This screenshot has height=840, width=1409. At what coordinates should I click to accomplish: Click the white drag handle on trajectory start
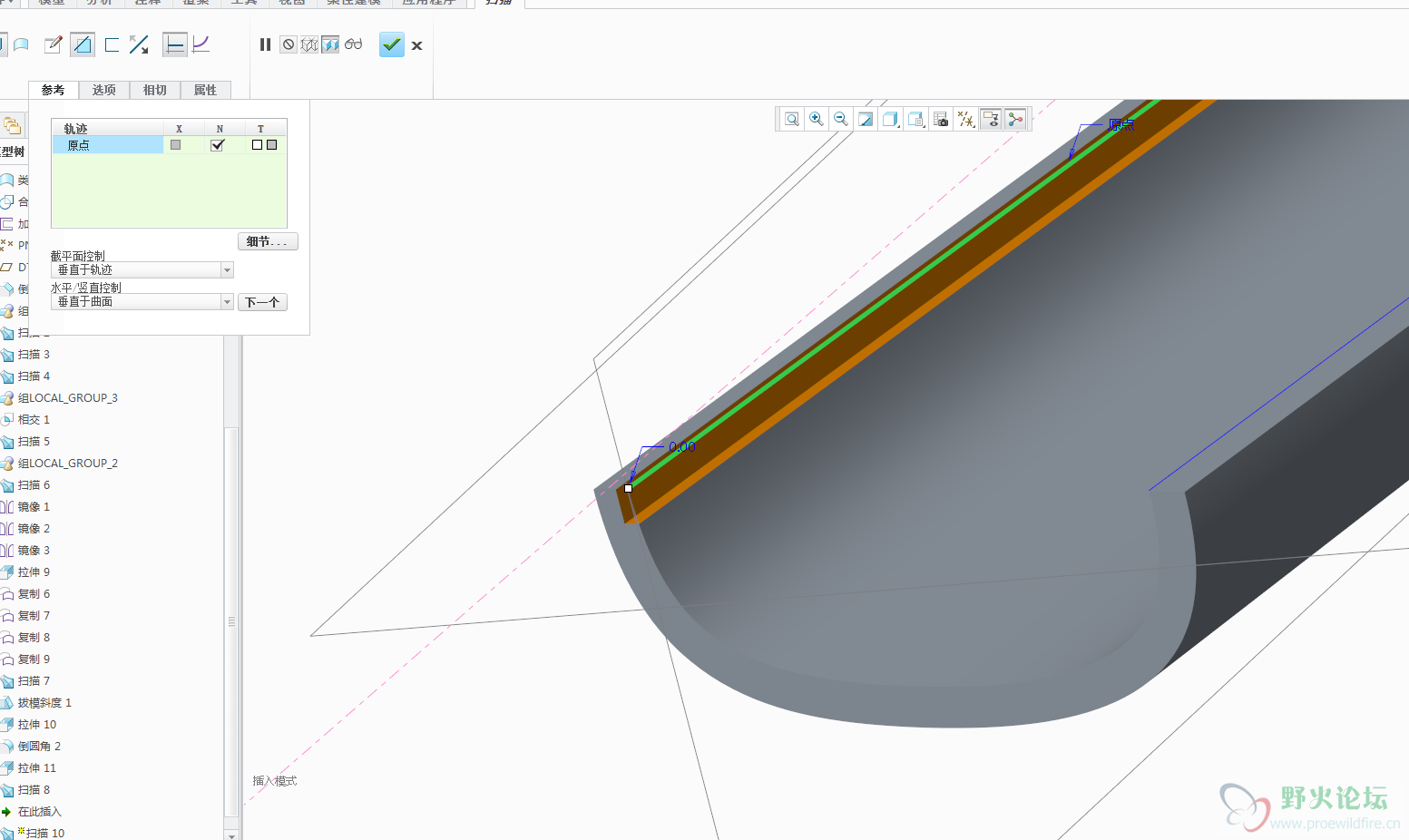click(x=628, y=488)
